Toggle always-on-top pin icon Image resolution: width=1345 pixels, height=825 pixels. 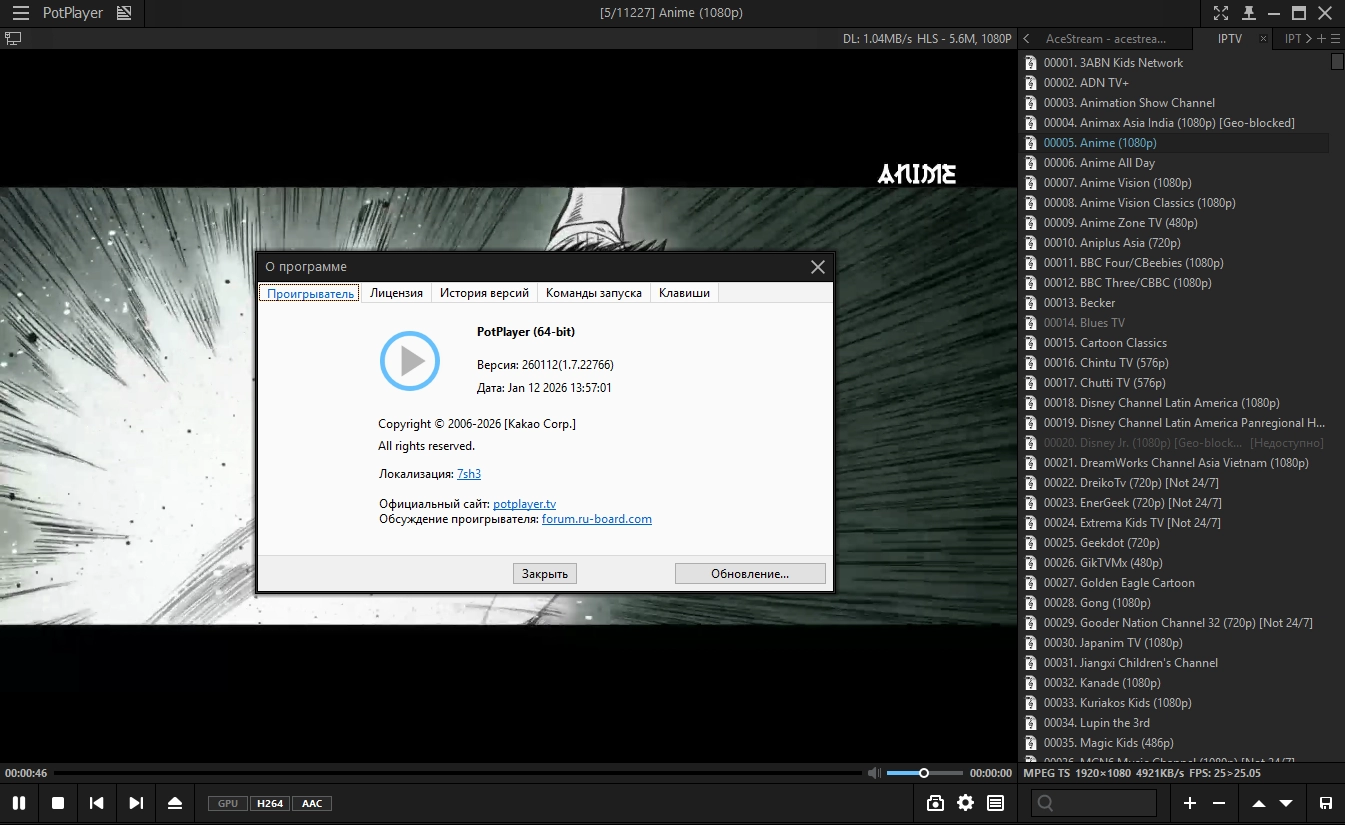pyautogui.click(x=1248, y=13)
